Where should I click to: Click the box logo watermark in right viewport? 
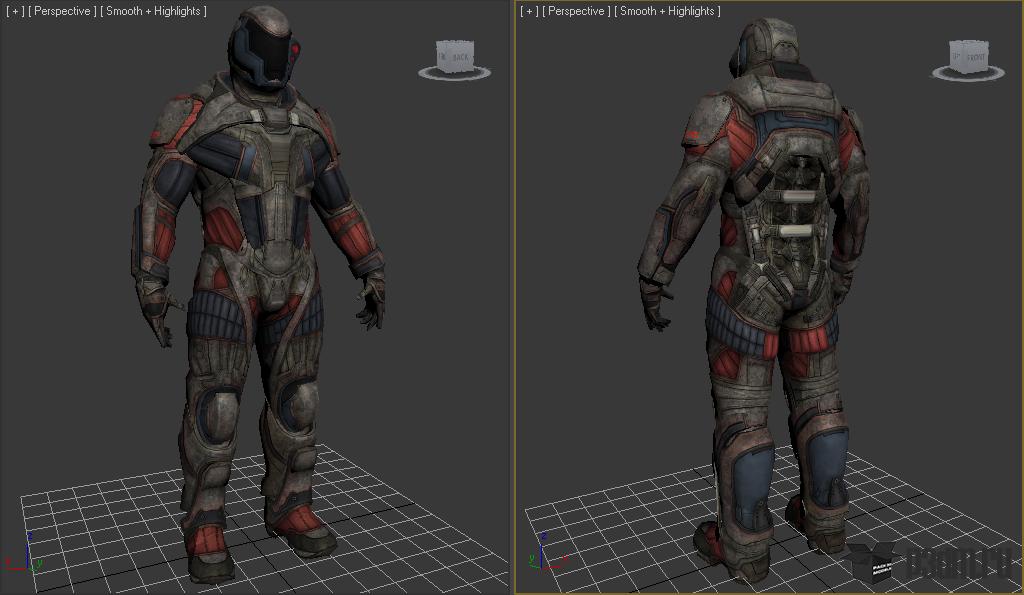(873, 562)
